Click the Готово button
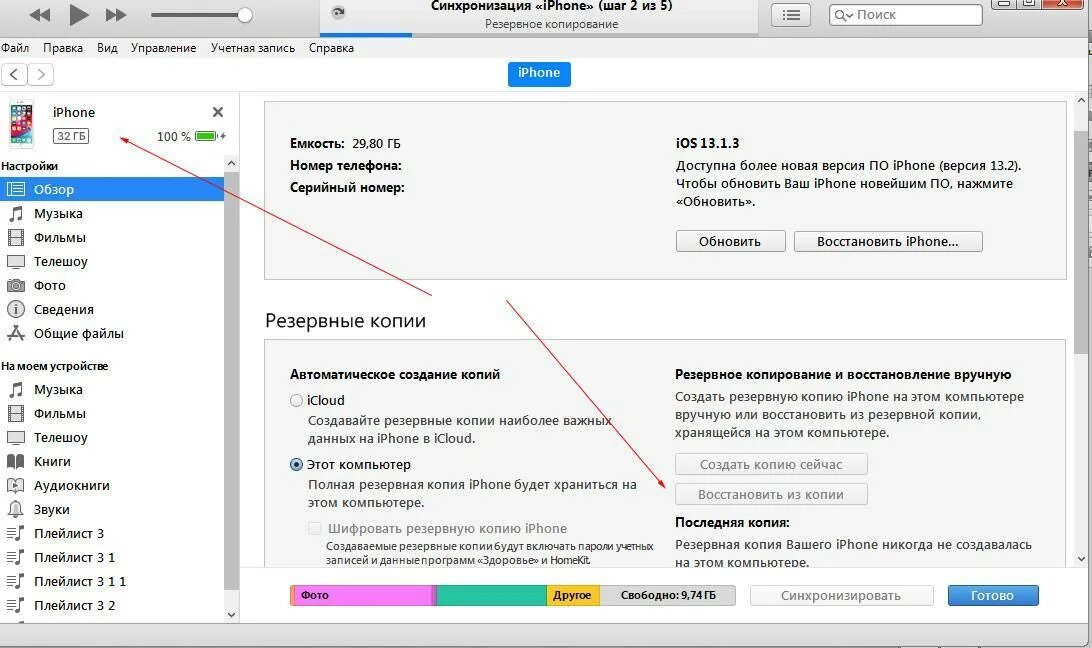This screenshot has width=1092, height=648. (x=992, y=595)
